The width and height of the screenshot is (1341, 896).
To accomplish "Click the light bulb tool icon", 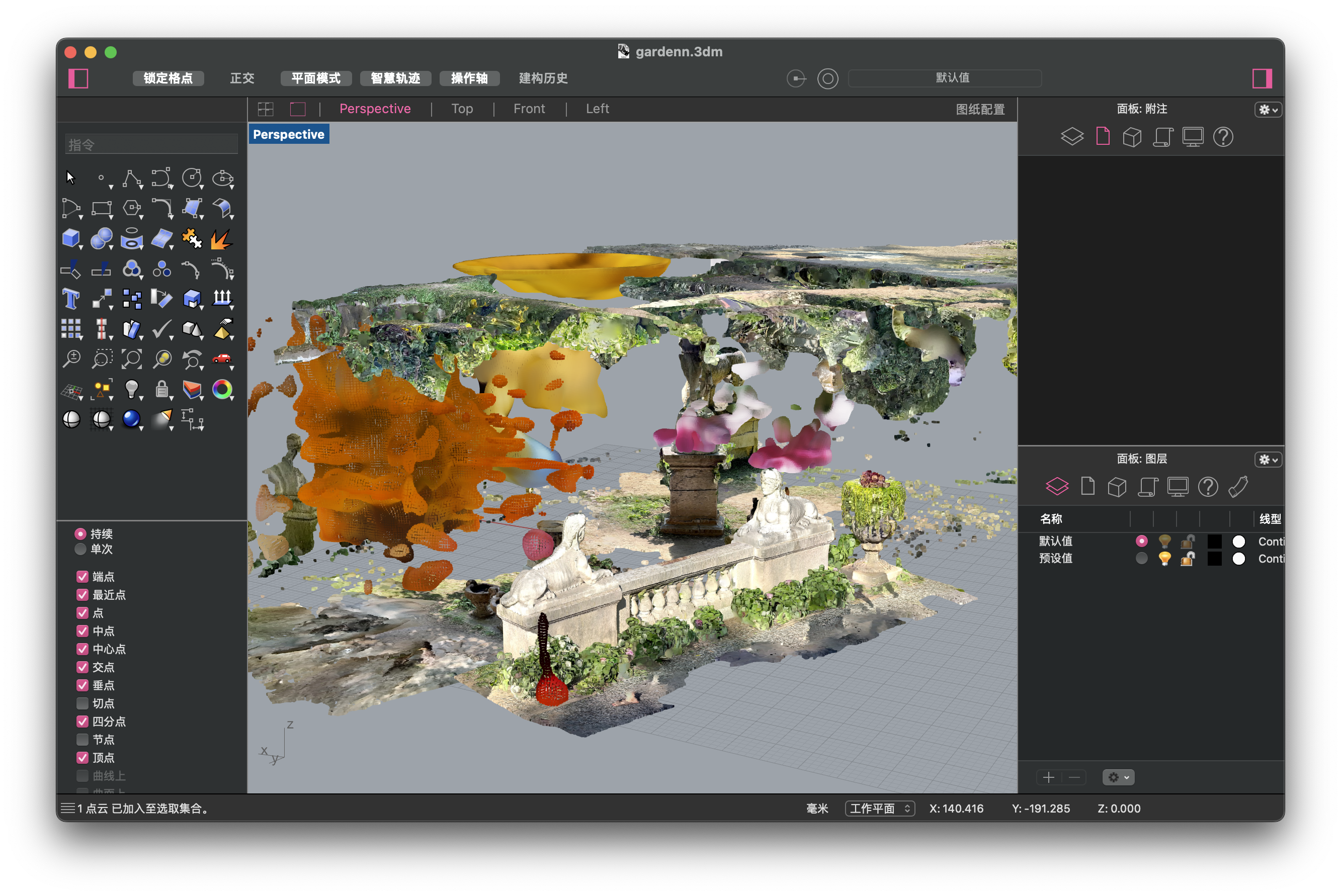I will [132, 389].
